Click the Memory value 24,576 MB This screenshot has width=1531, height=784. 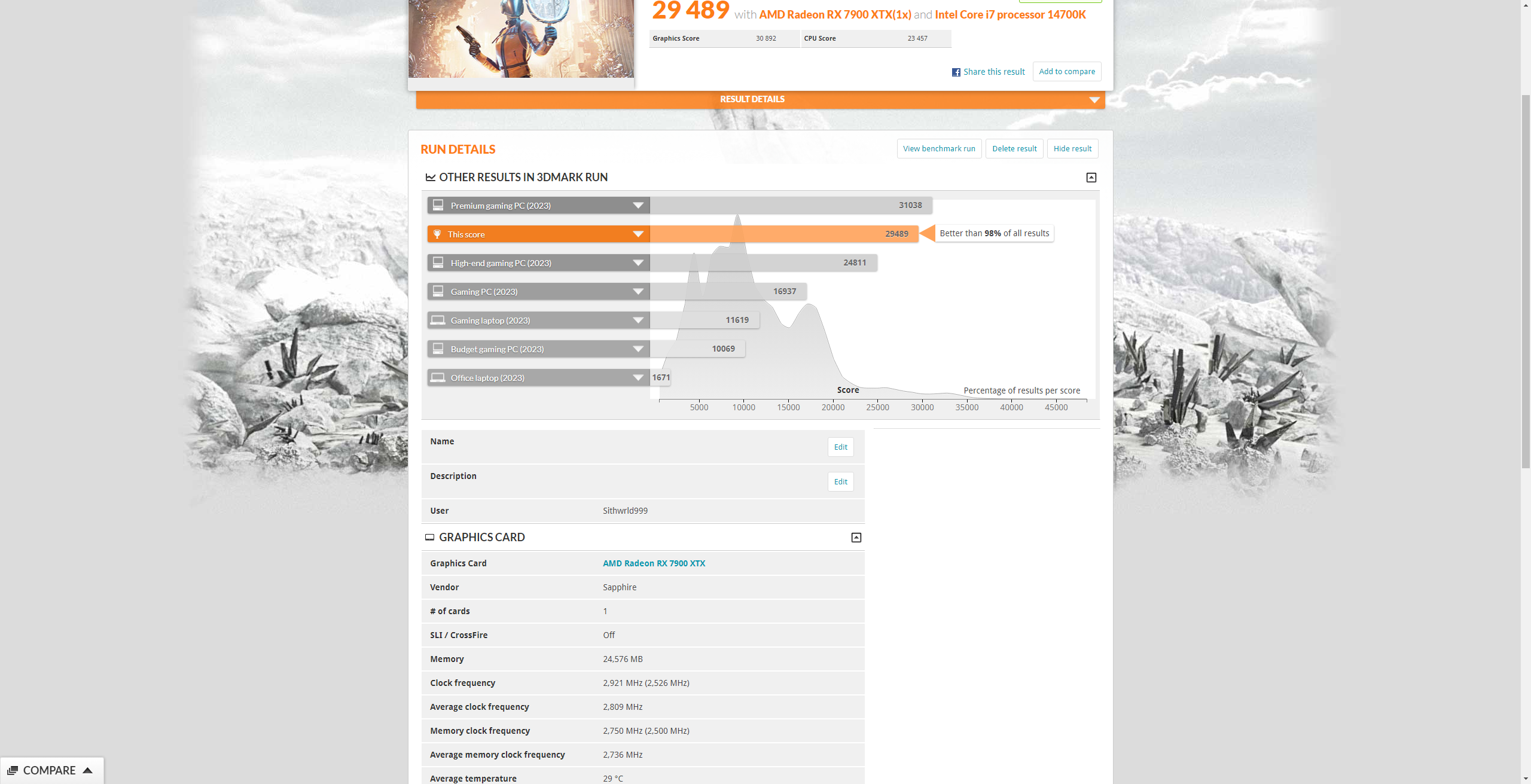623,659
